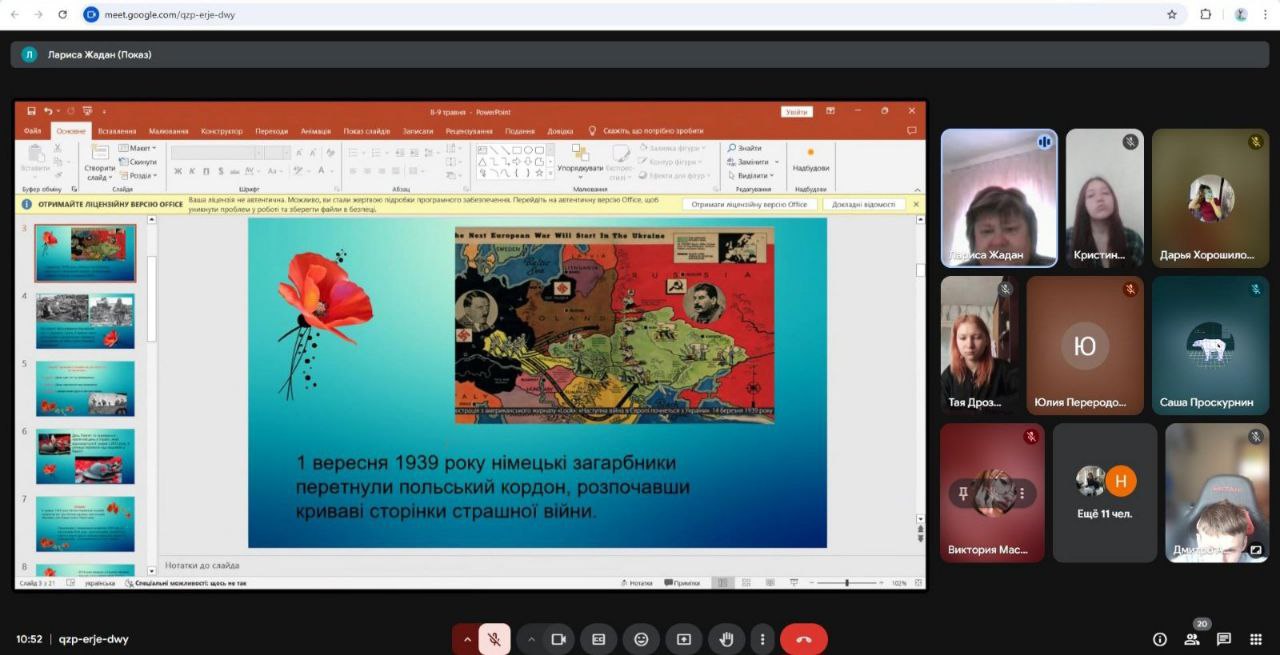Open the activities panel
Screen dimensions: 1280x655
click(x=1256, y=639)
